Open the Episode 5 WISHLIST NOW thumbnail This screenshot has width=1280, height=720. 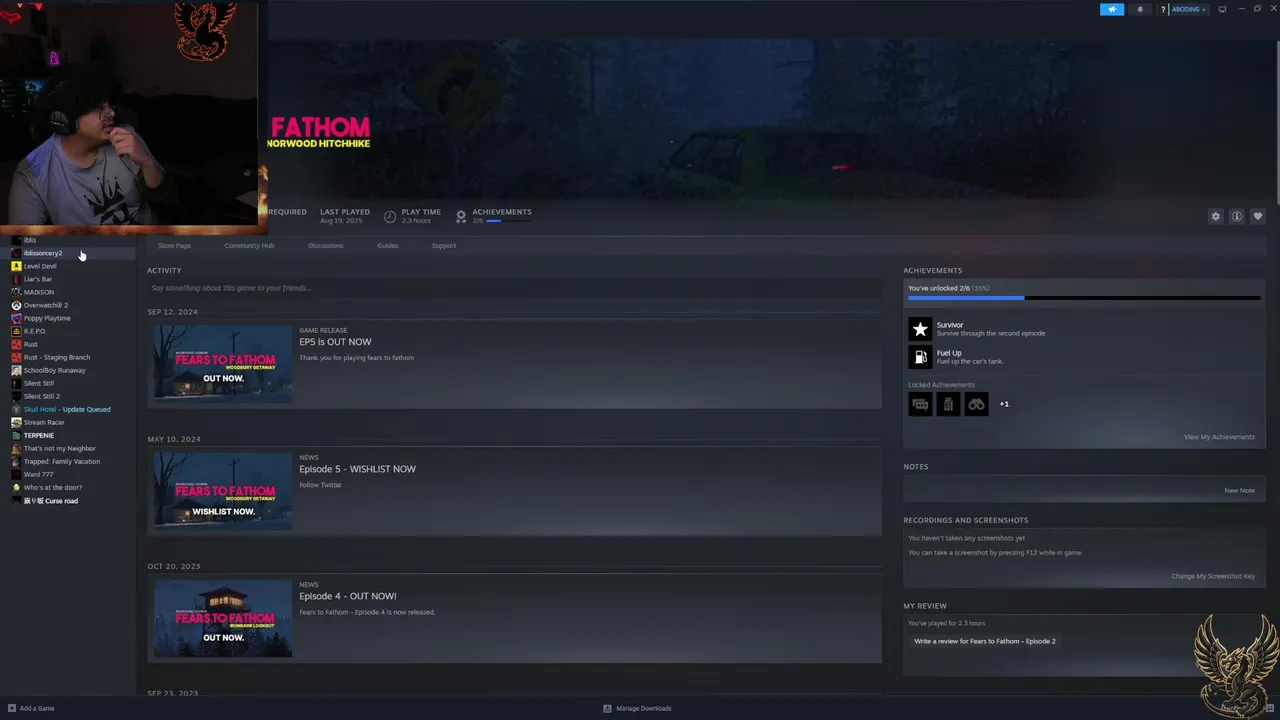pos(223,491)
